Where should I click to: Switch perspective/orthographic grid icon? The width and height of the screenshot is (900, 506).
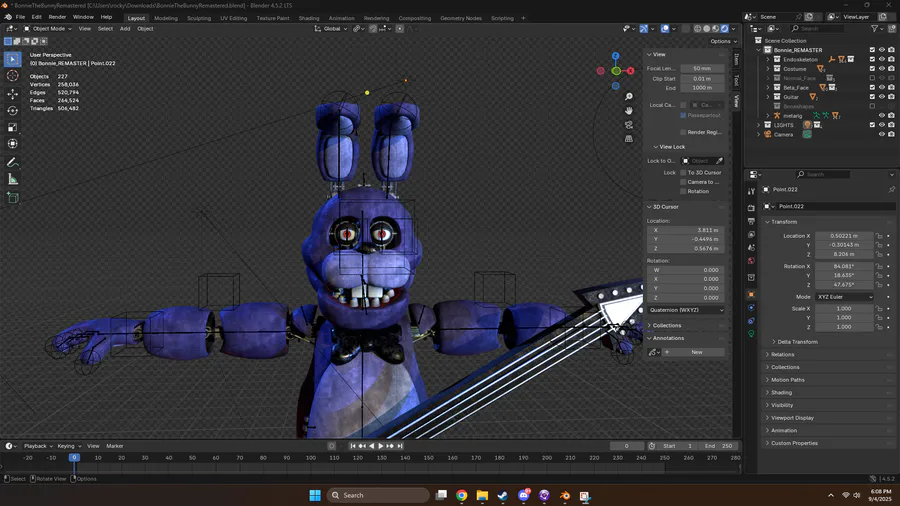point(629,138)
